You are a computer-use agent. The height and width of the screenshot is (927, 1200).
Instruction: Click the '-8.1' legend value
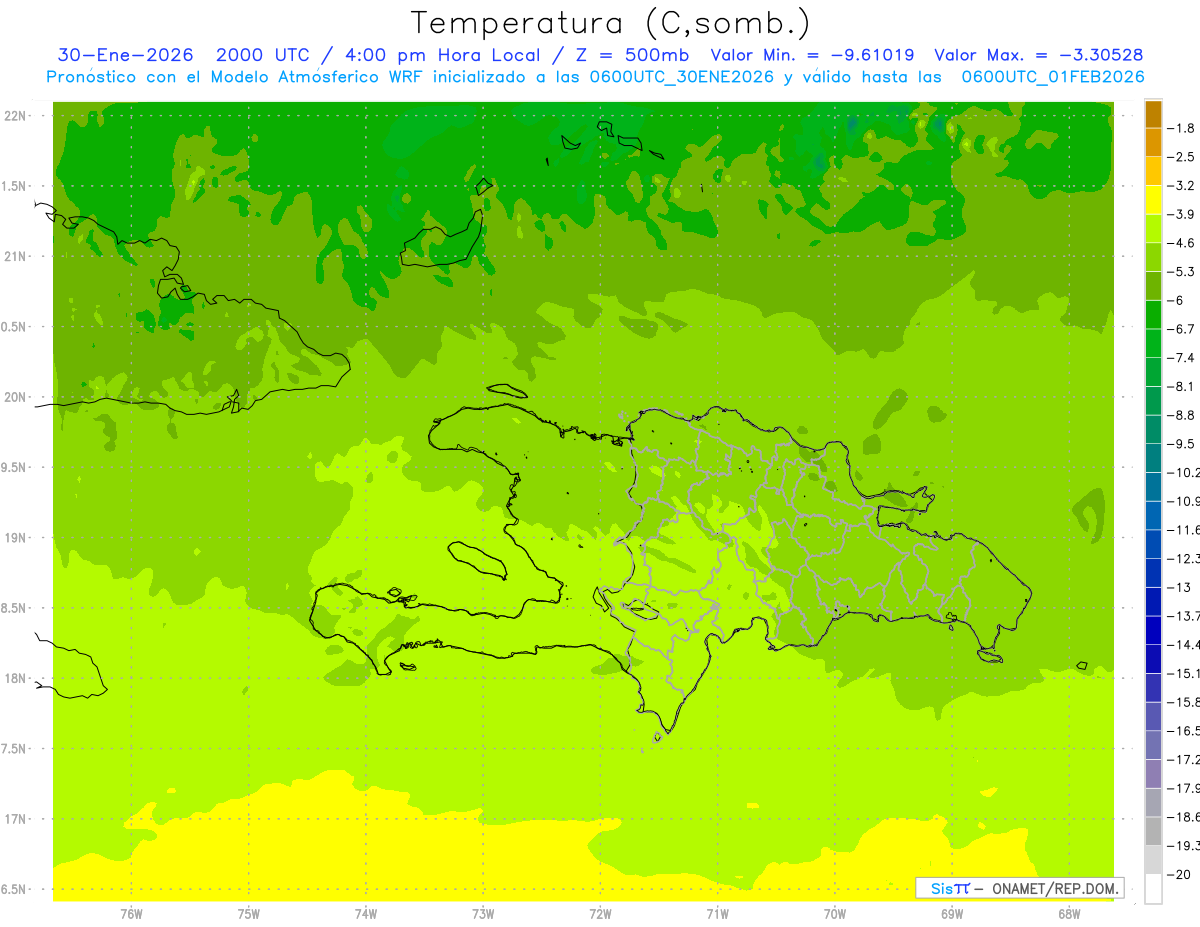(1183, 386)
